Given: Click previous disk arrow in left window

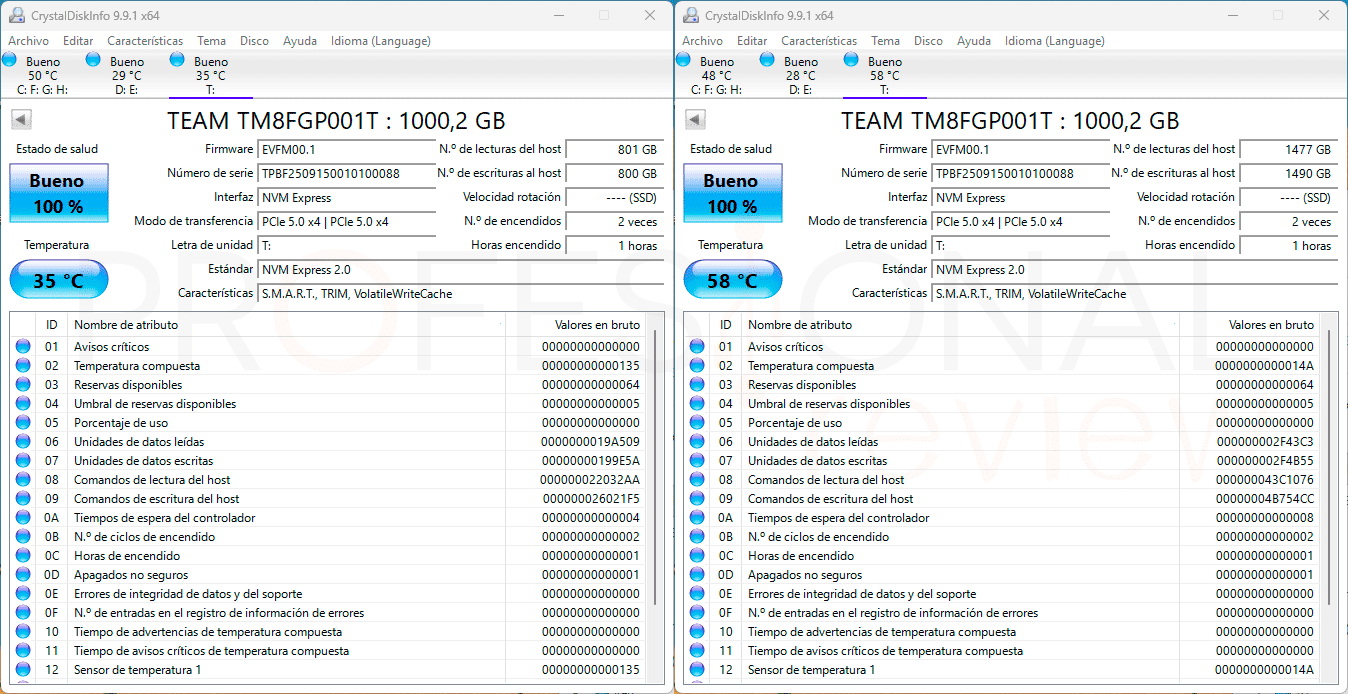Looking at the screenshot, I should 20,120.
